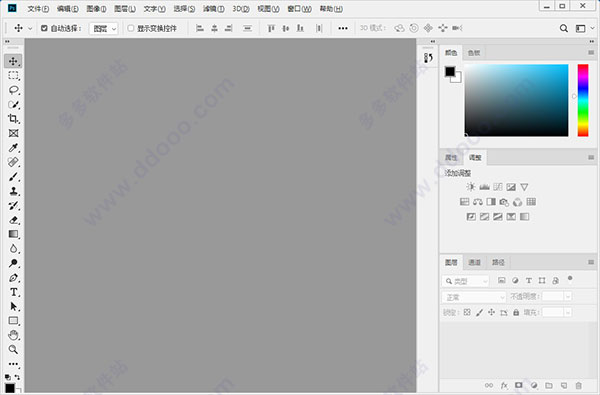Image resolution: width=600 pixels, height=395 pixels.
Task: Open the History panel icon
Action: pos(428,58)
